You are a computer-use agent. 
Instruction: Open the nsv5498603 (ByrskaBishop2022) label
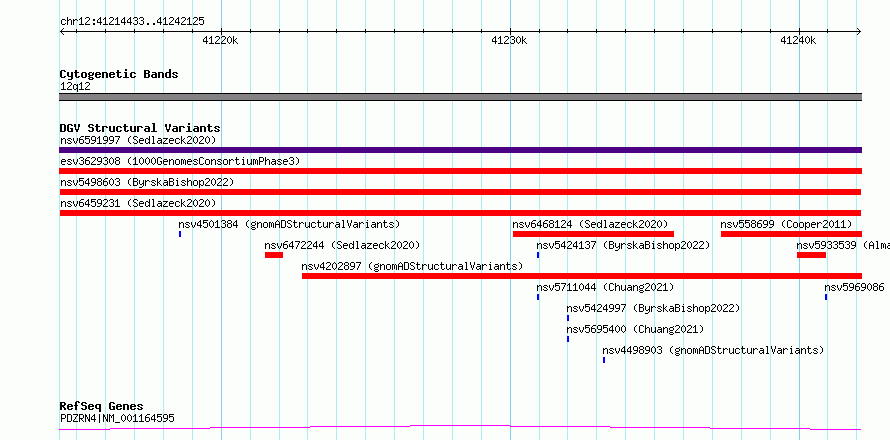pos(147,182)
